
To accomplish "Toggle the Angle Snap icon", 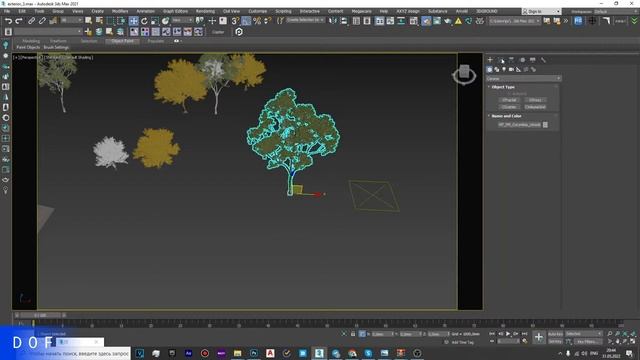I will point(246,20).
